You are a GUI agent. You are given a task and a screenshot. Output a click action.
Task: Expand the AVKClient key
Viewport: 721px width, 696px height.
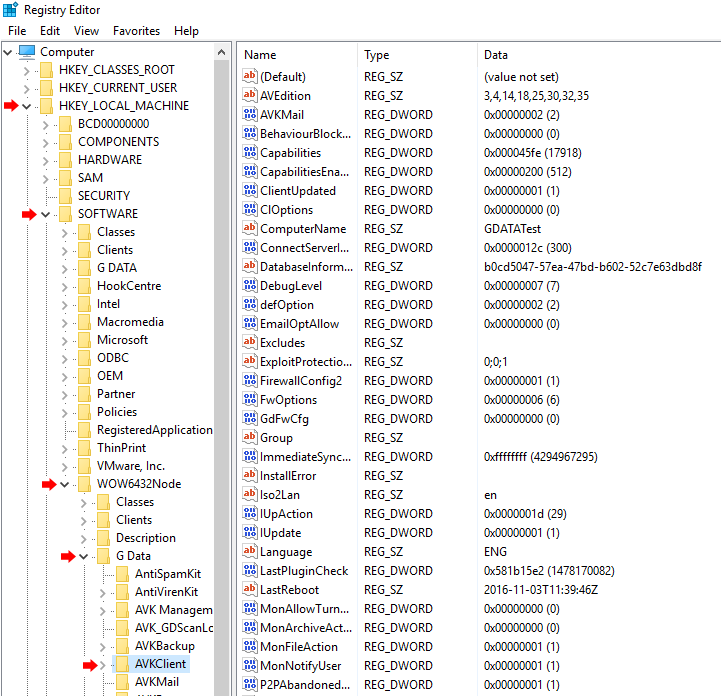pos(103,665)
